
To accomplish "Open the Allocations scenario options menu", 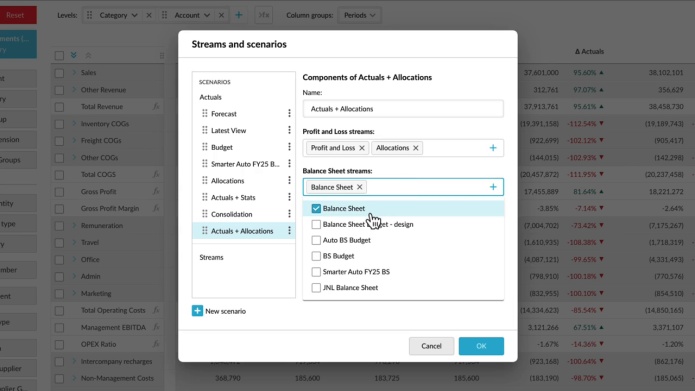I will coord(289,180).
